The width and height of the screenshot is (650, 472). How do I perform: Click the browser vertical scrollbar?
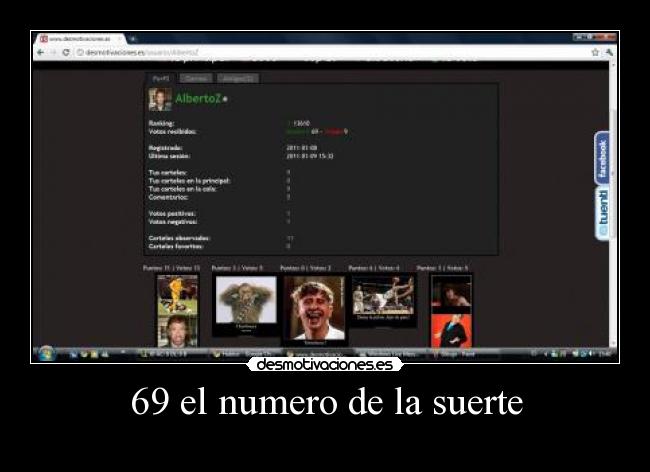click(613, 203)
